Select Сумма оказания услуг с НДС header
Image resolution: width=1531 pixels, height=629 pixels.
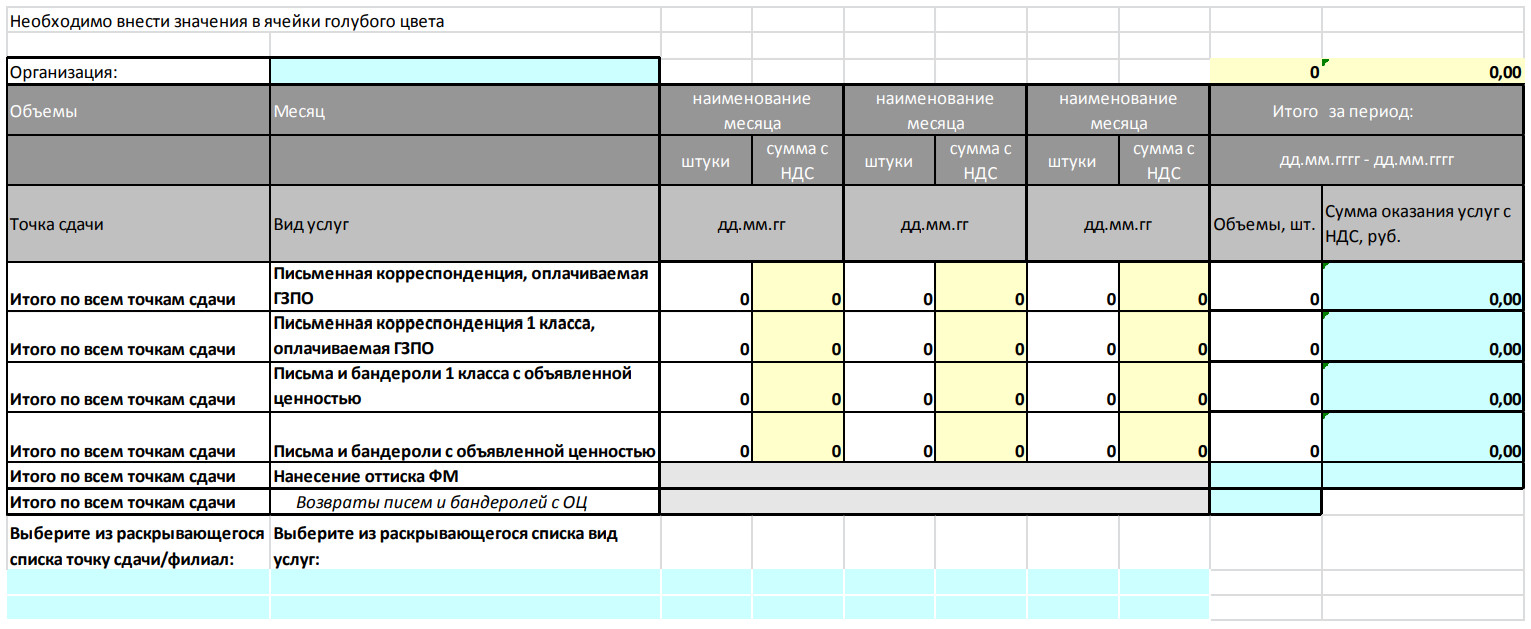[x=1423, y=224]
